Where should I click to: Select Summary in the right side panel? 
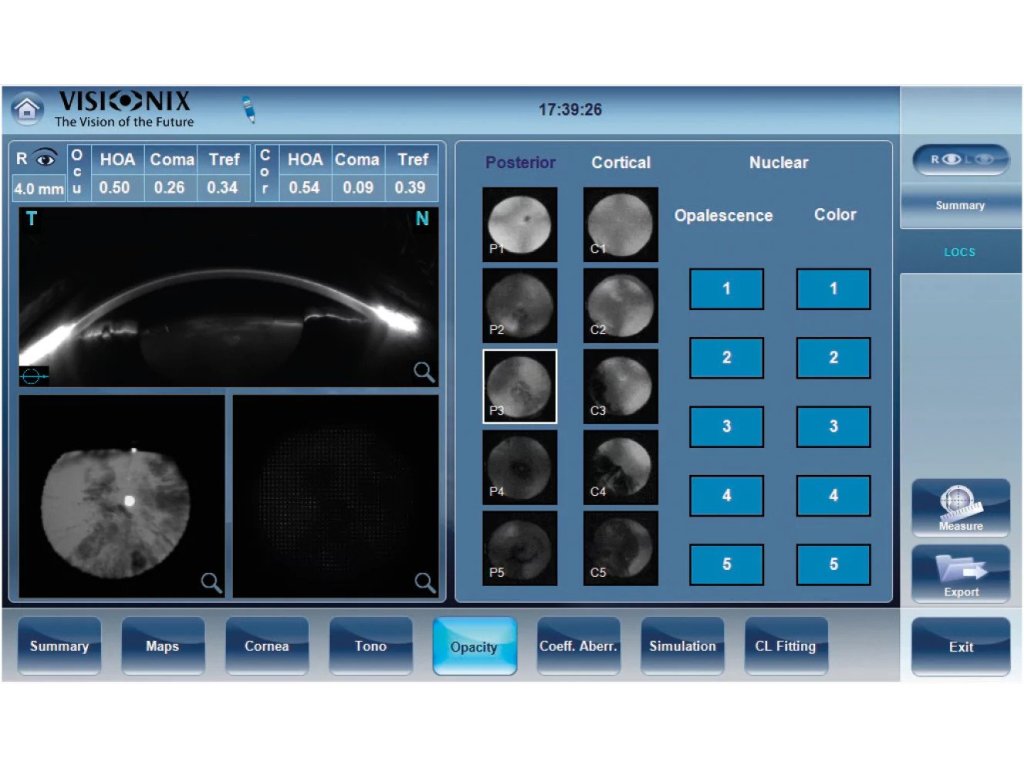click(x=961, y=206)
